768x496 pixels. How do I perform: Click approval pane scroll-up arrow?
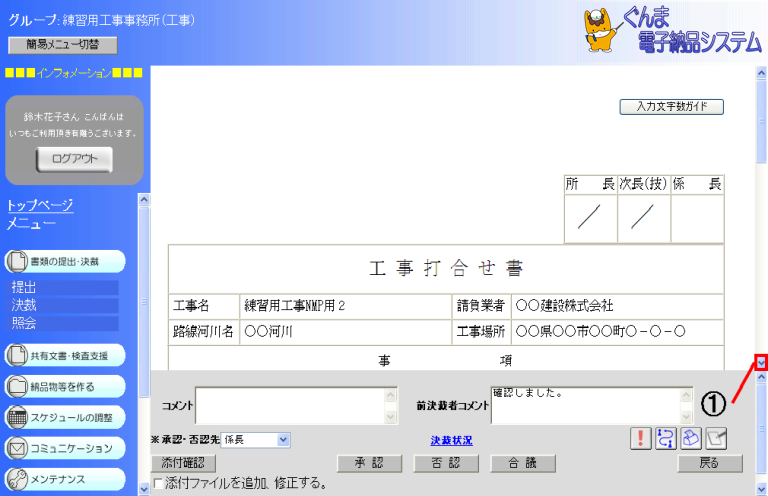(761, 377)
